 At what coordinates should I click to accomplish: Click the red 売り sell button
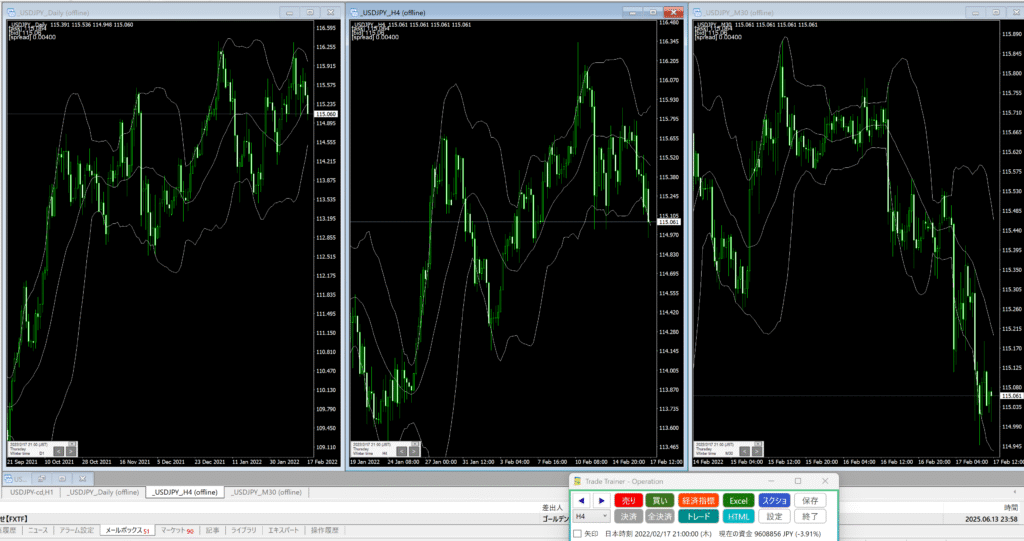click(x=628, y=500)
